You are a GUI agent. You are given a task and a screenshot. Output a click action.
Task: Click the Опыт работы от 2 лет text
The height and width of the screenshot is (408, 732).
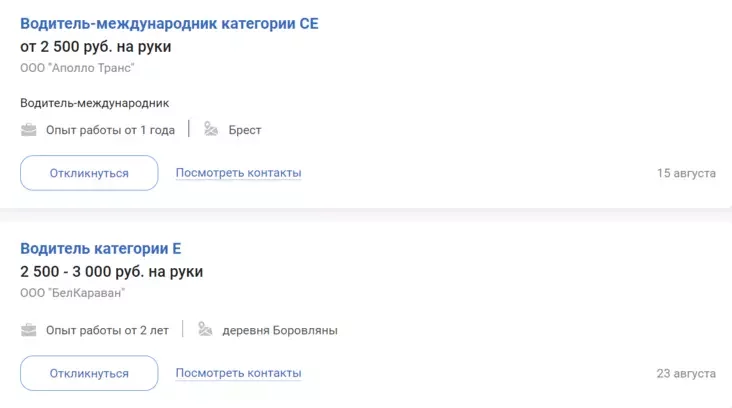[x=107, y=330]
